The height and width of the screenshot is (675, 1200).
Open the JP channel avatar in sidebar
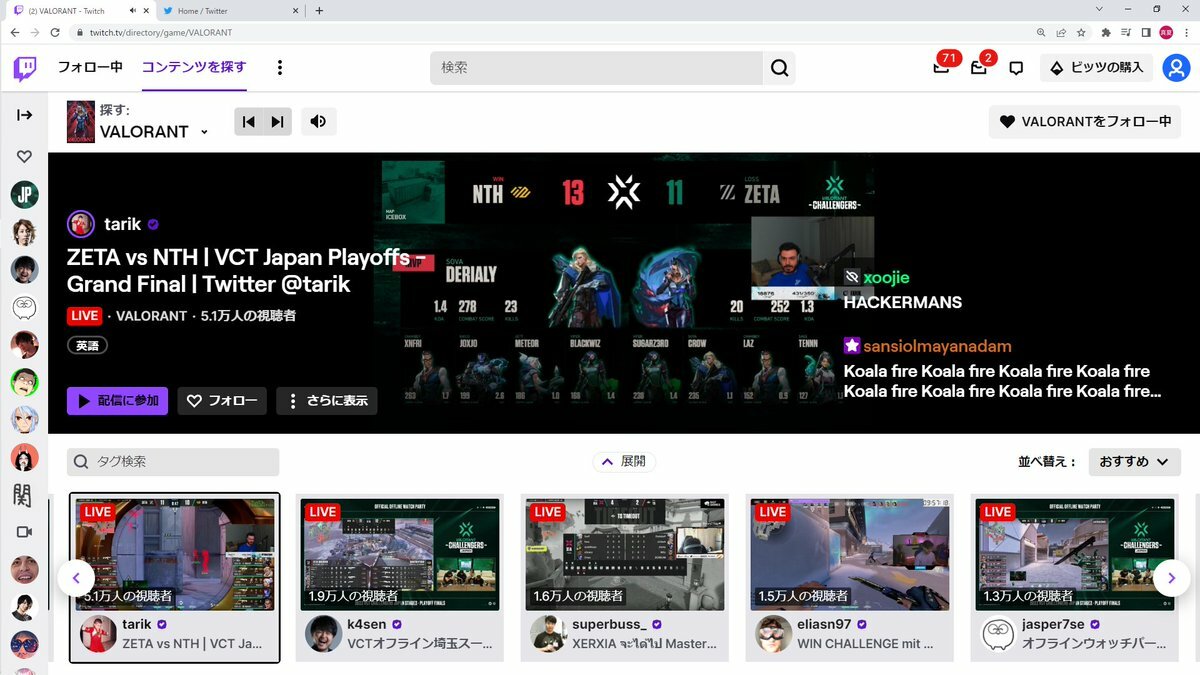point(24,194)
